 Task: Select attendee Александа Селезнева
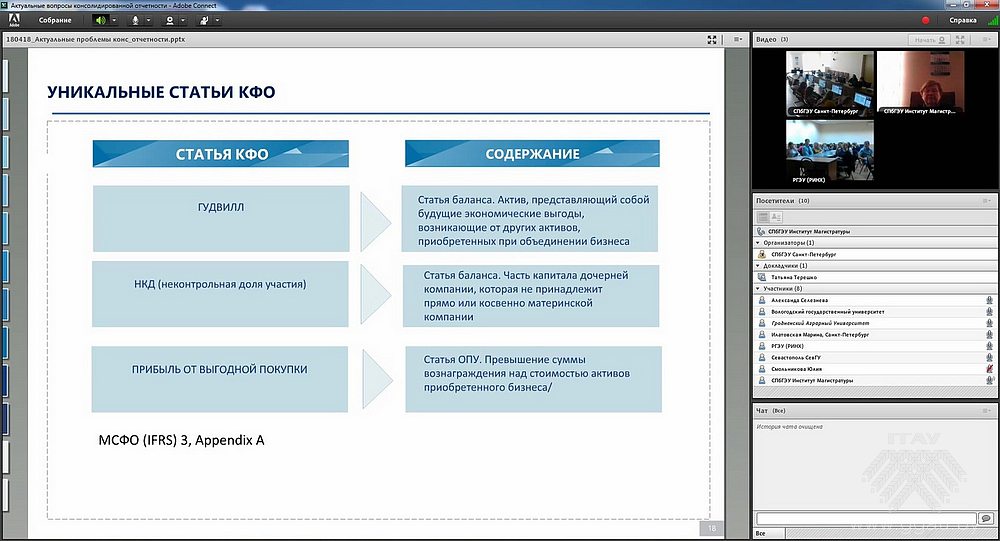click(874, 300)
